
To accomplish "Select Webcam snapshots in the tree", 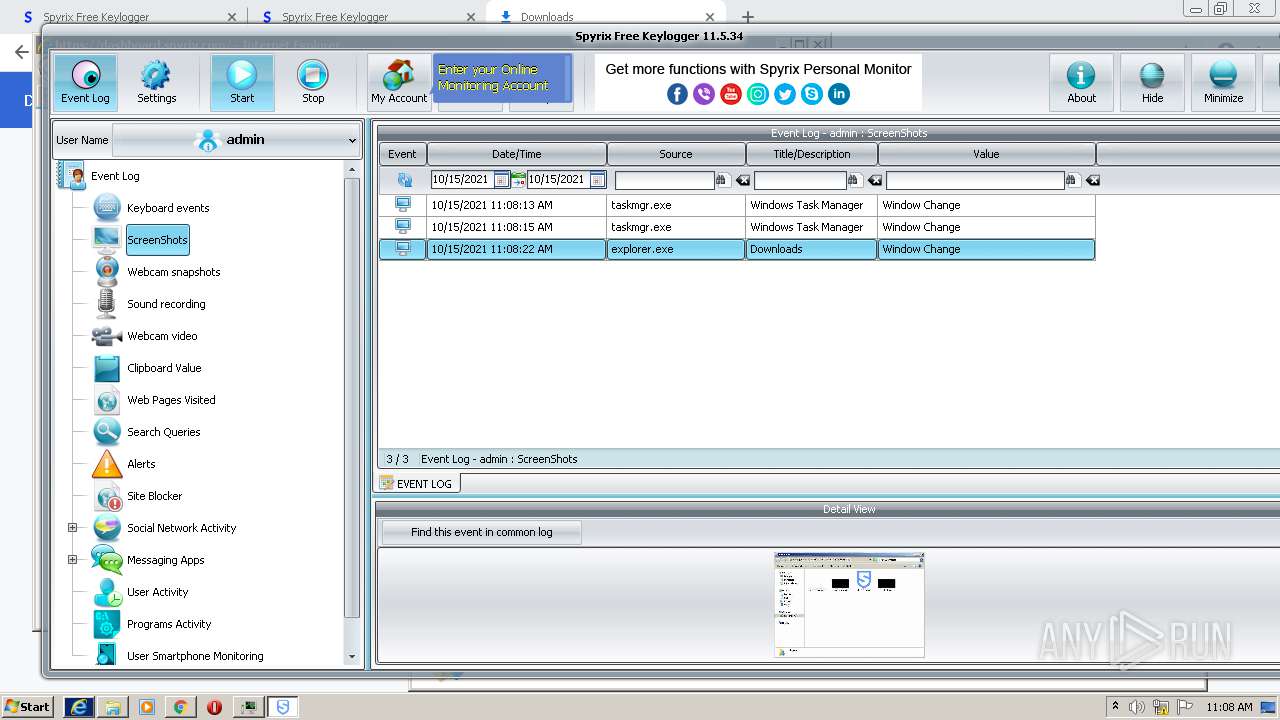I will click(x=173, y=272).
